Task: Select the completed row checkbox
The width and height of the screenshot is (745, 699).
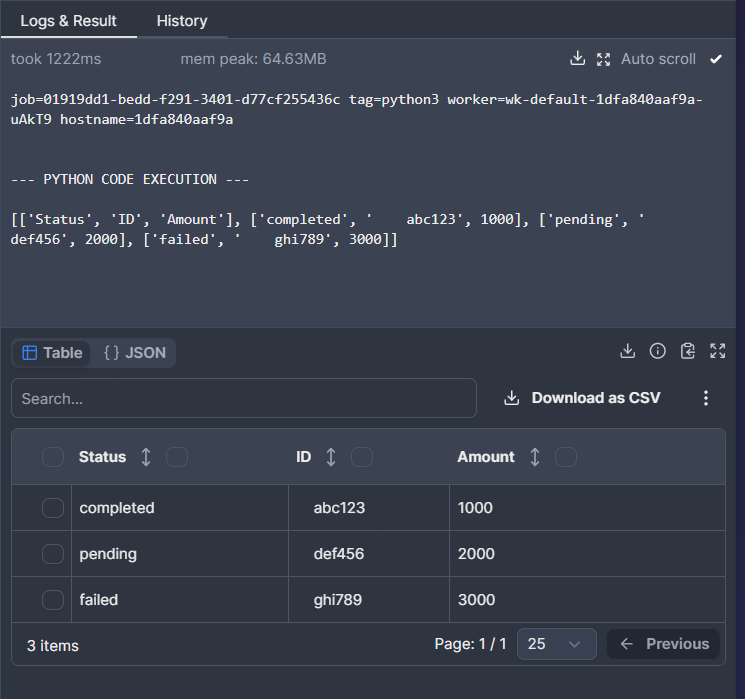Action: click(x=53, y=508)
